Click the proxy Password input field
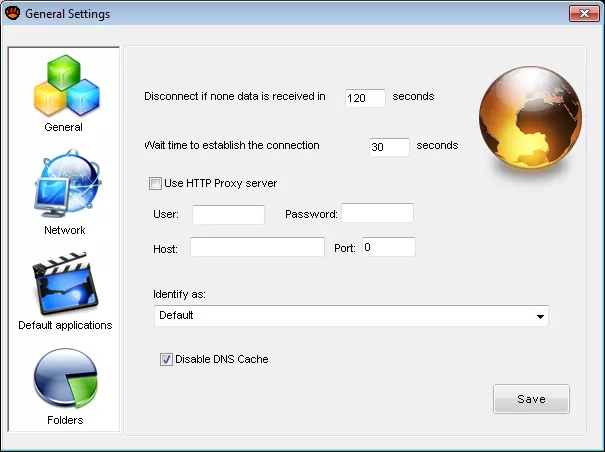The height and width of the screenshot is (452, 605). tap(377, 213)
